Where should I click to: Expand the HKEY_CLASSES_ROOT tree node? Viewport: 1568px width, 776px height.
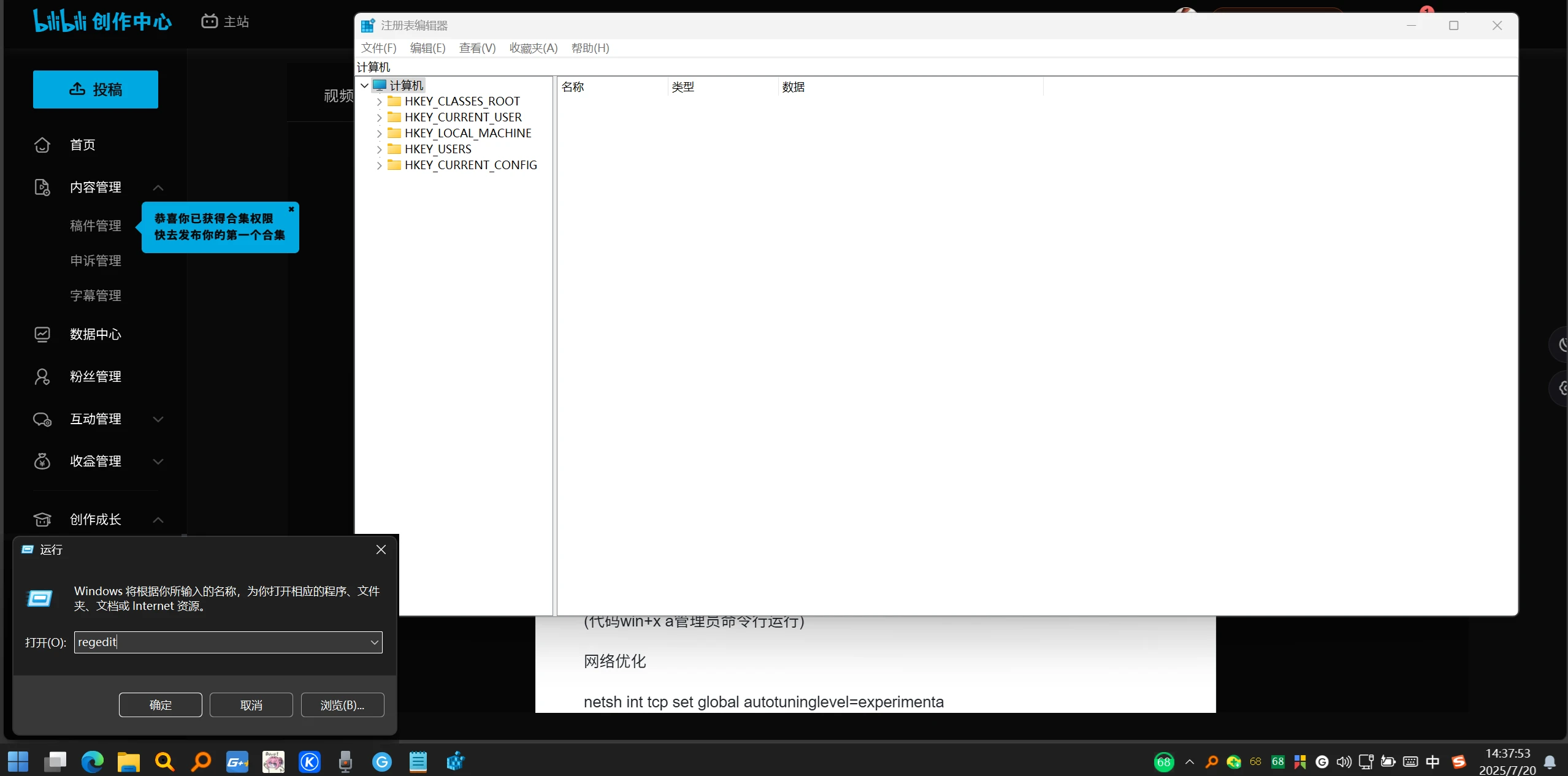click(379, 102)
